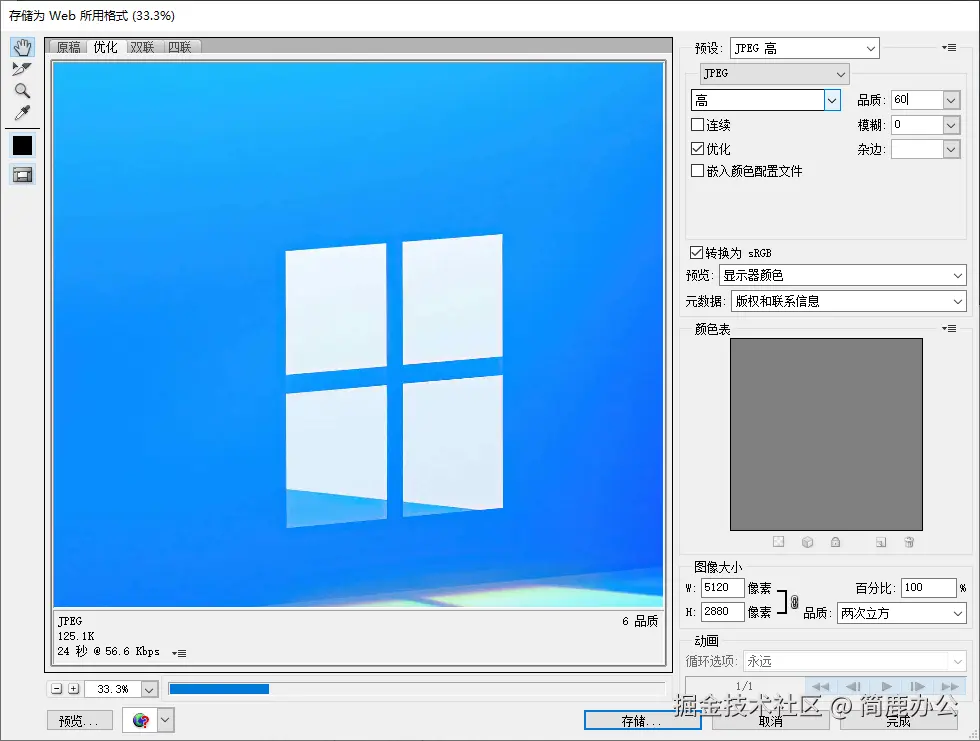
Task: Go to first animation frame
Action: click(821, 687)
